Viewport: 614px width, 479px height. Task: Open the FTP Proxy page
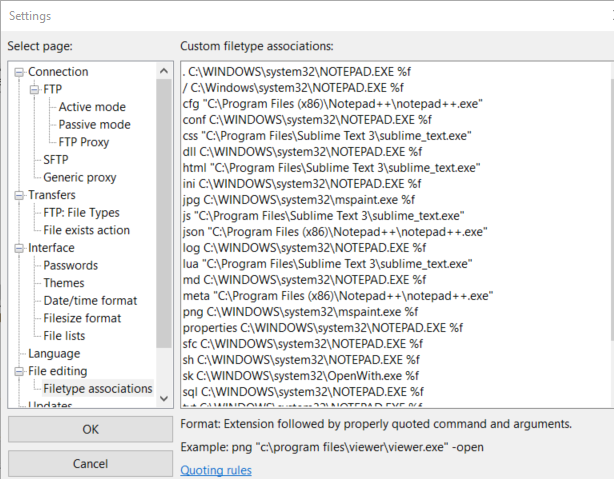[83, 142]
